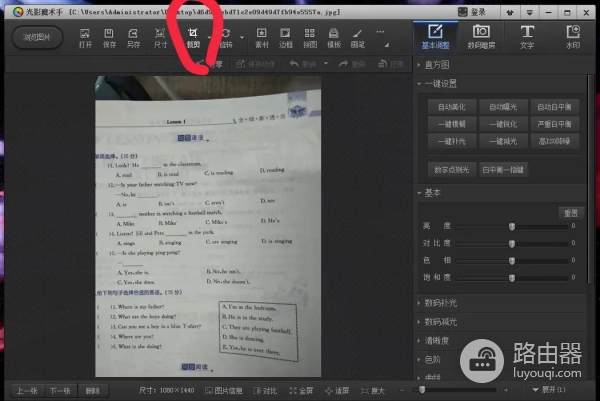600x401 pixels.
Task: Save the image using the 保存 icon
Action: click(x=109, y=38)
